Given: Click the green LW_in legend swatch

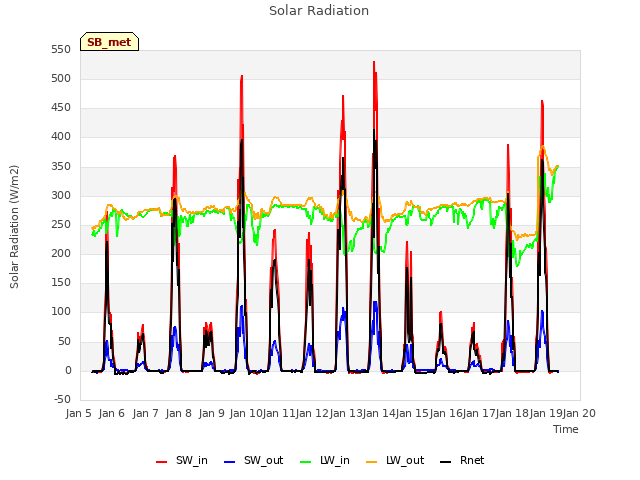Looking at the screenshot, I should coord(306,462).
